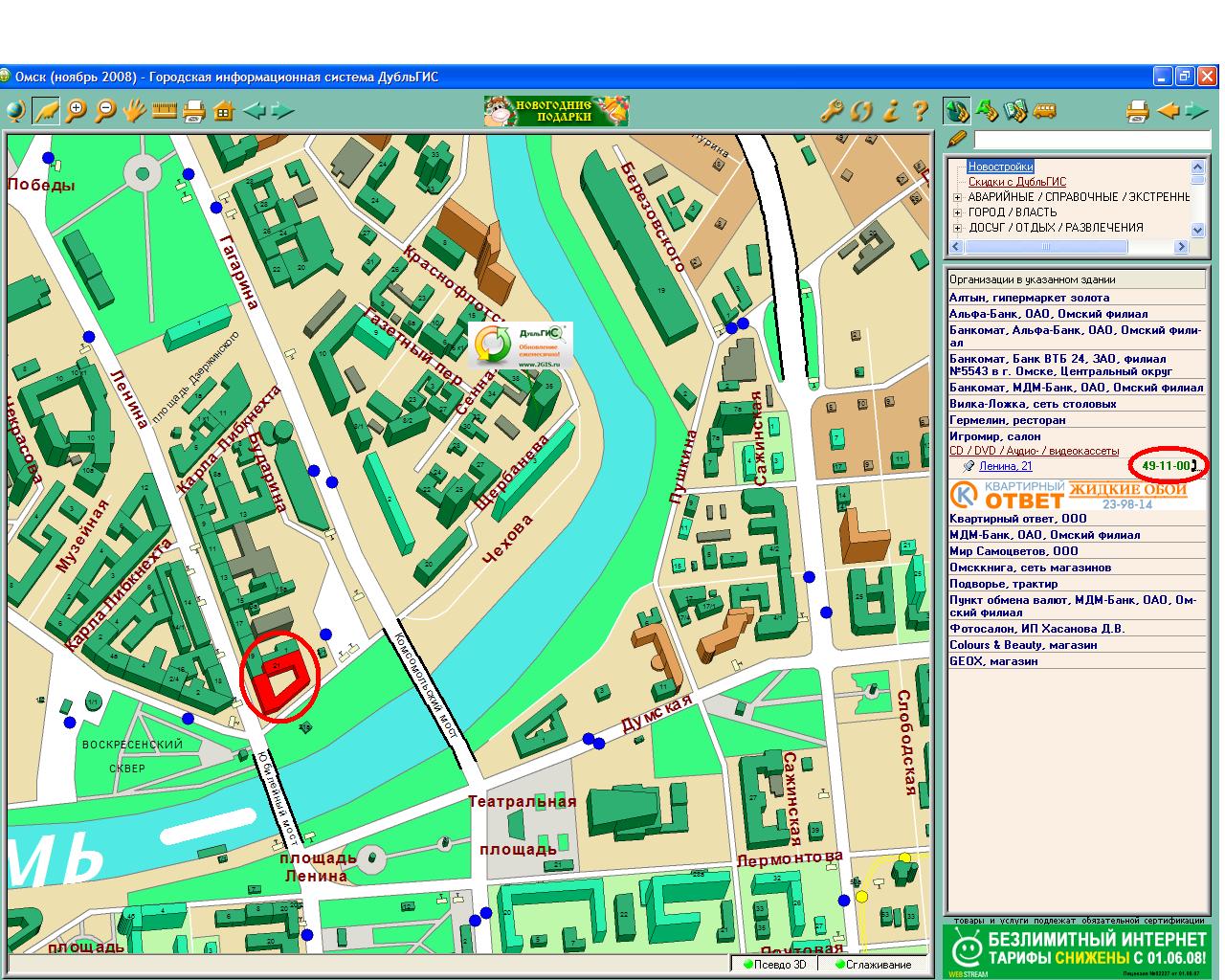
Task: Open the Новостройки link in rubric tree
Action: point(1000,167)
